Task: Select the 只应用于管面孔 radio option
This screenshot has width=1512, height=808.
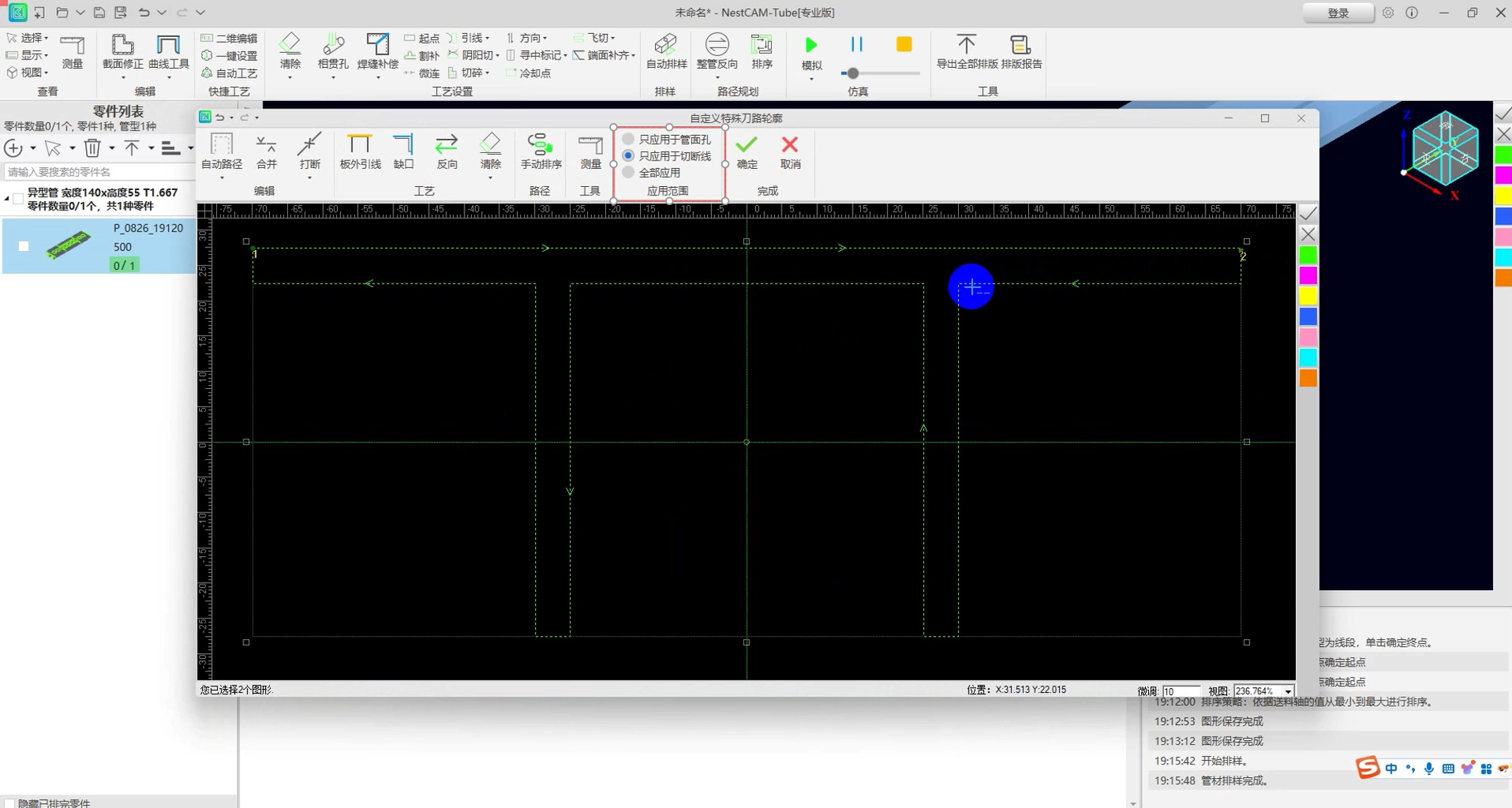Action: point(628,139)
